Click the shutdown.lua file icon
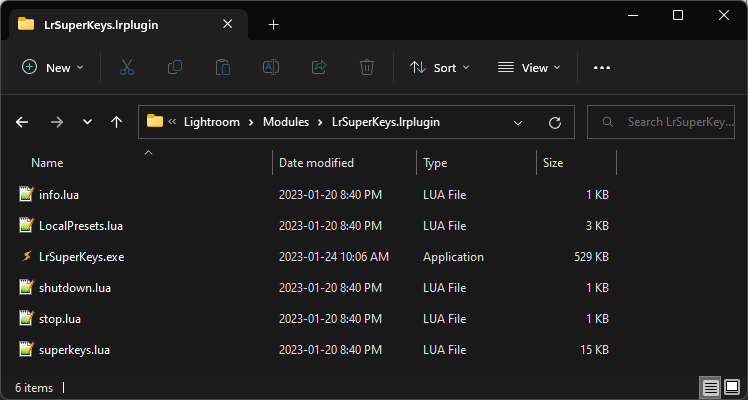 click(27, 287)
